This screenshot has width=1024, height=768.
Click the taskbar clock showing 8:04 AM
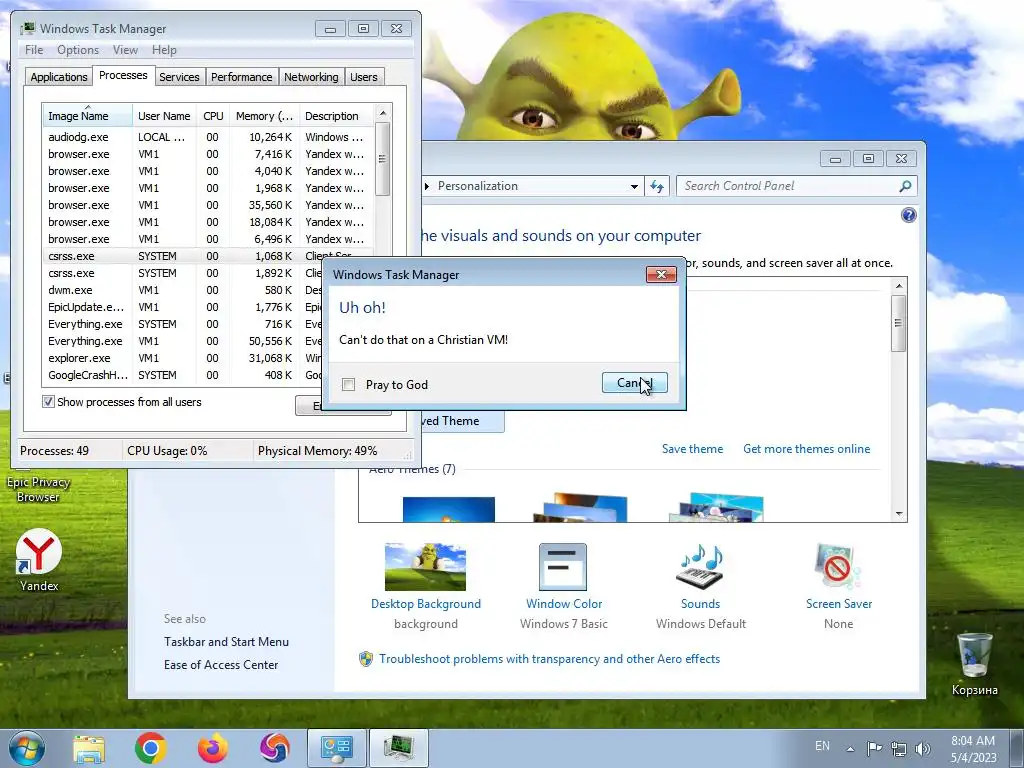(973, 748)
